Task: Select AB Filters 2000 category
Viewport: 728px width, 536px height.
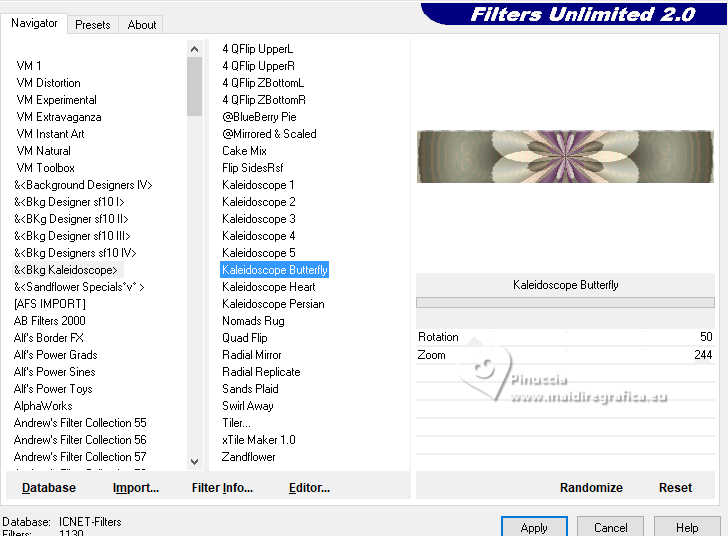Action: [x=49, y=321]
